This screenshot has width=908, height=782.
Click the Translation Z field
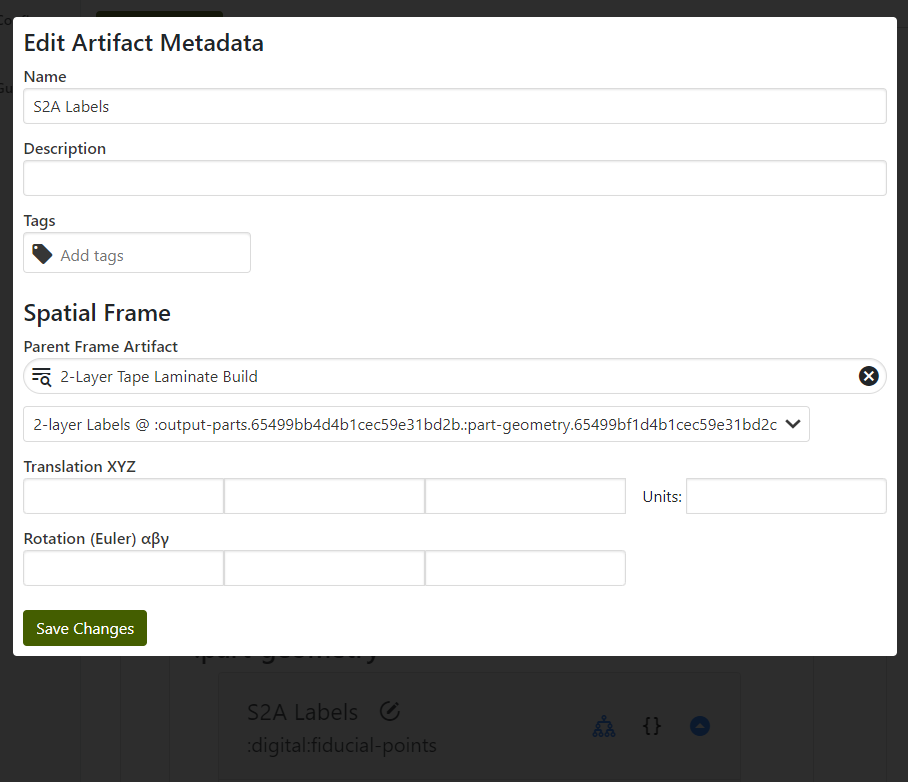click(525, 496)
